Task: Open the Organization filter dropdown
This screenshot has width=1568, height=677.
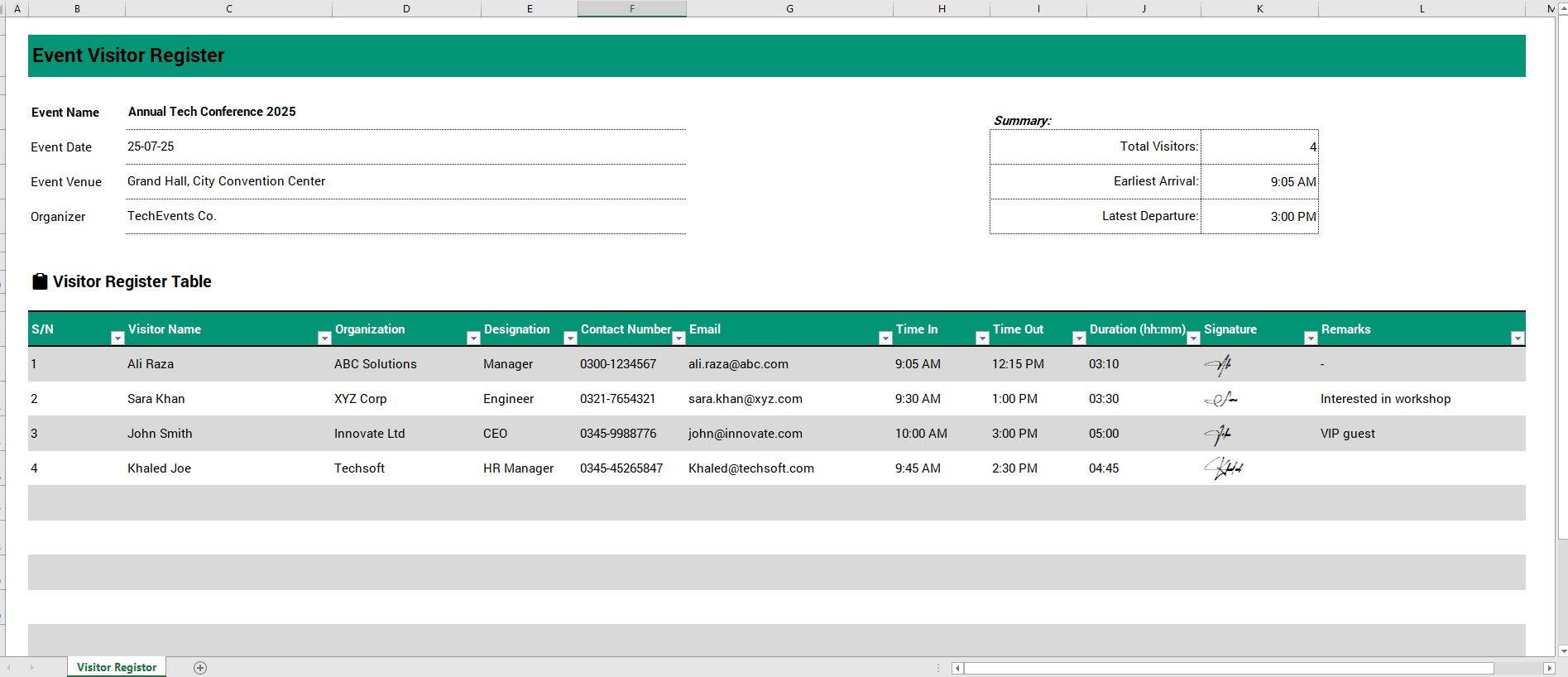Action: point(473,338)
